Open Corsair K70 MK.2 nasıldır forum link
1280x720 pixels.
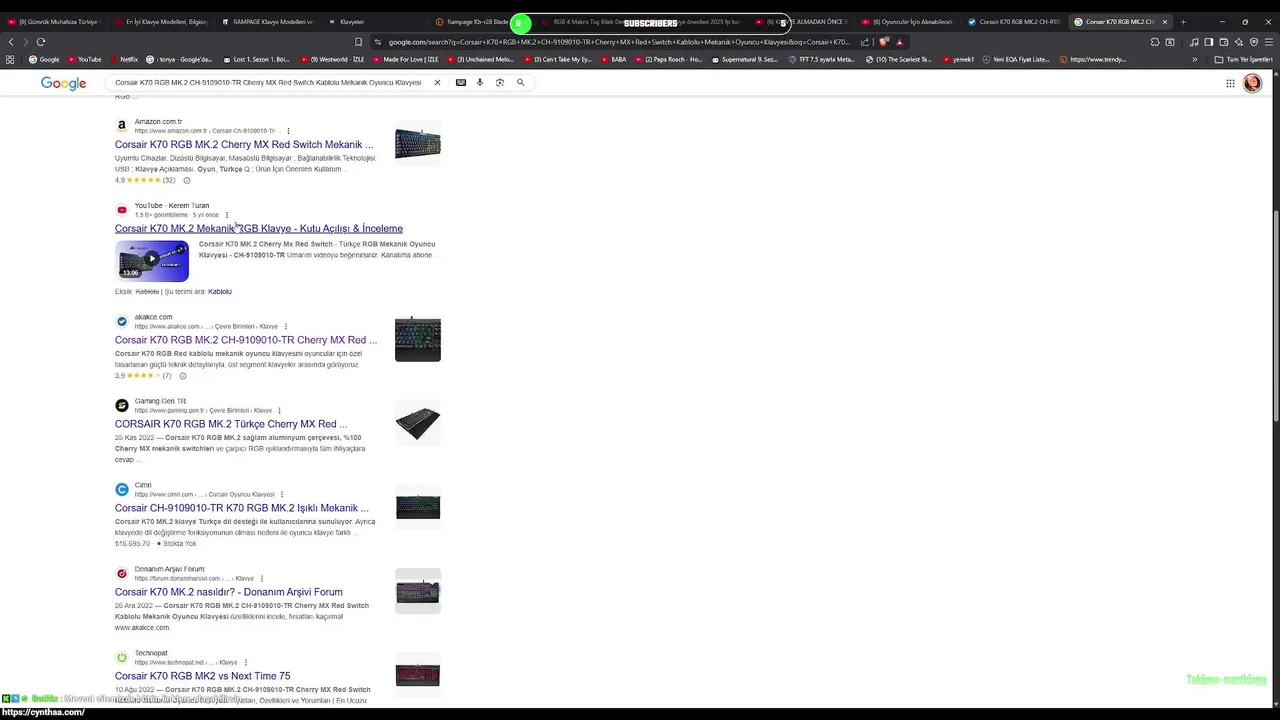coord(229,592)
